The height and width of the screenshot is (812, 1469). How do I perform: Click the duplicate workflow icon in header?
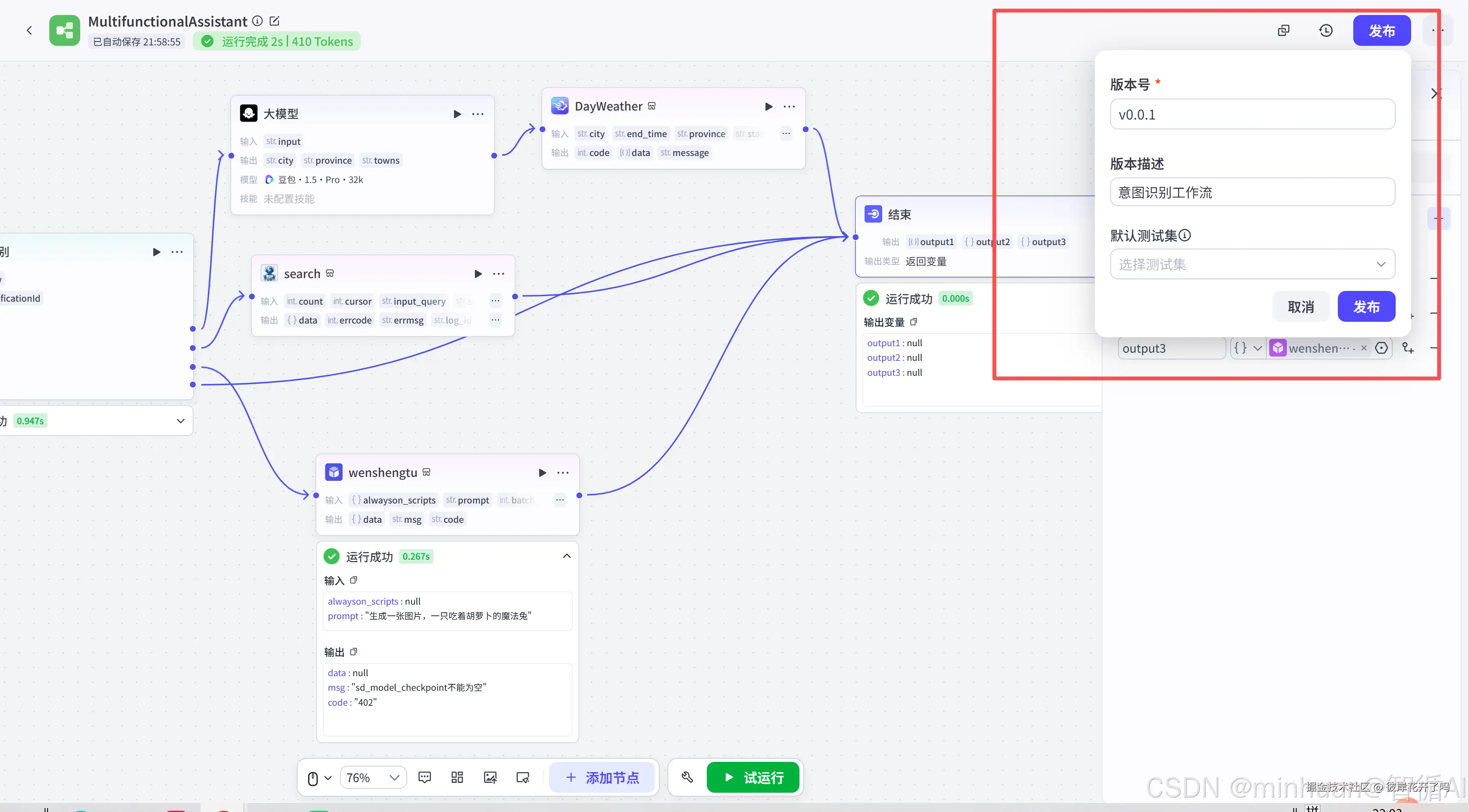(x=1283, y=30)
